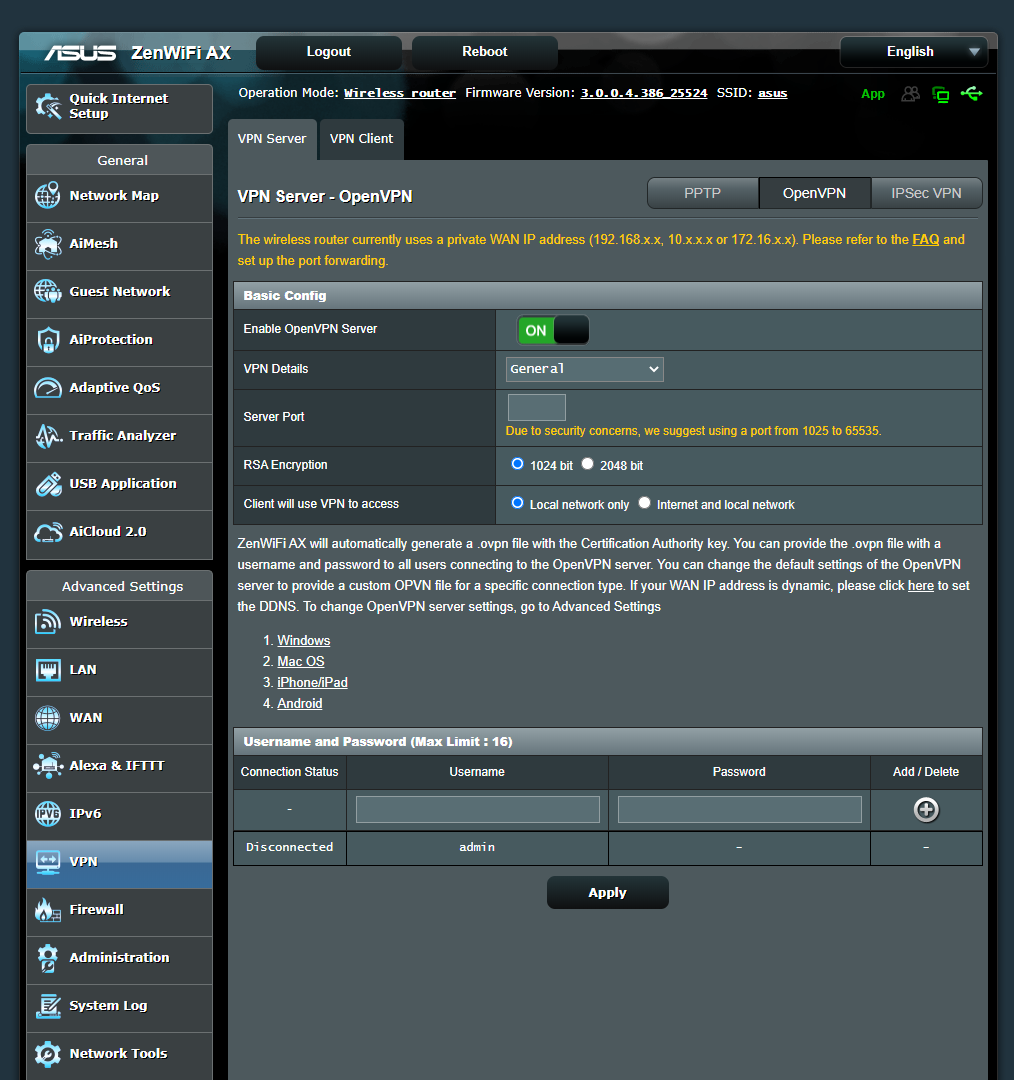Click the Network Map globe icon
This screenshot has width=1014, height=1080.
click(48, 196)
